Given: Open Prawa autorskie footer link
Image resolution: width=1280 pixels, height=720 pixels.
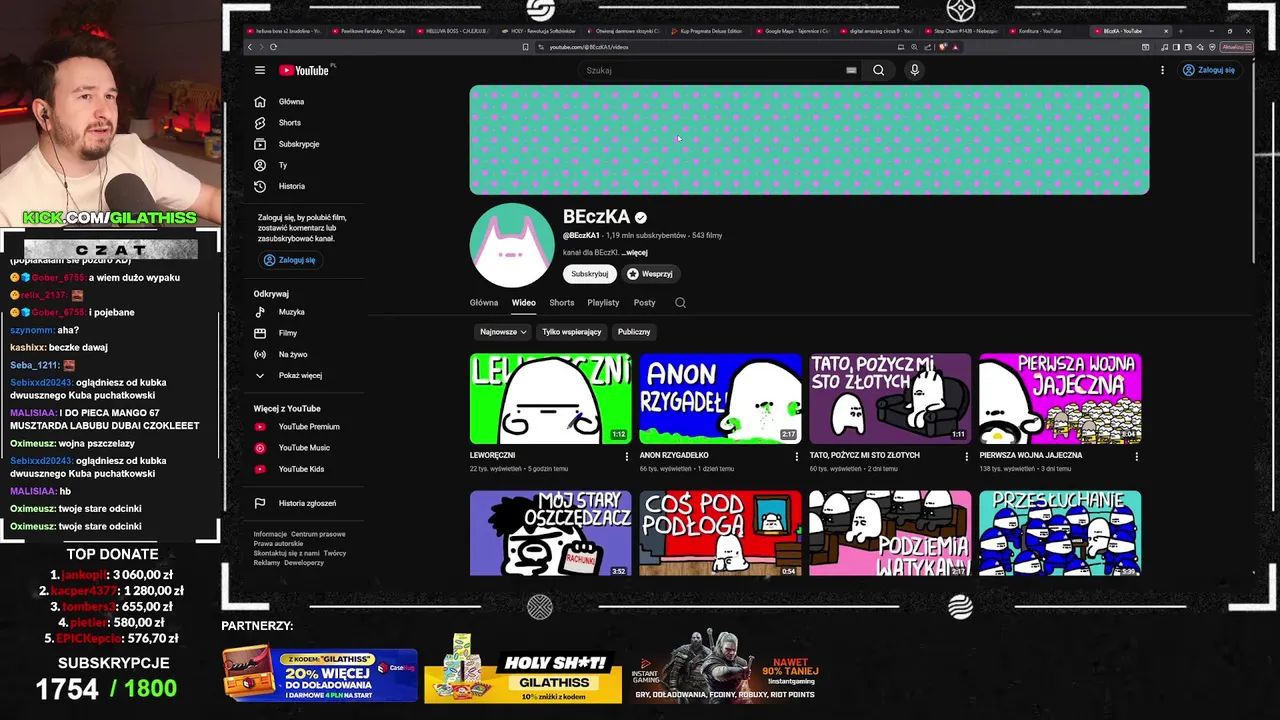Looking at the screenshot, I should tap(278, 543).
